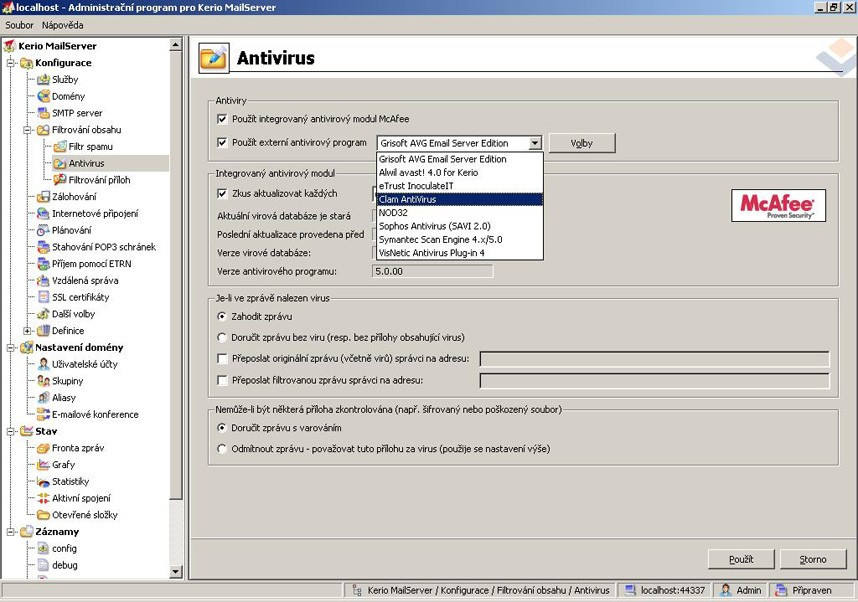This screenshot has width=858, height=602.
Task: Open the SSL certifikáty icon
Action: click(x=43, y=297)
